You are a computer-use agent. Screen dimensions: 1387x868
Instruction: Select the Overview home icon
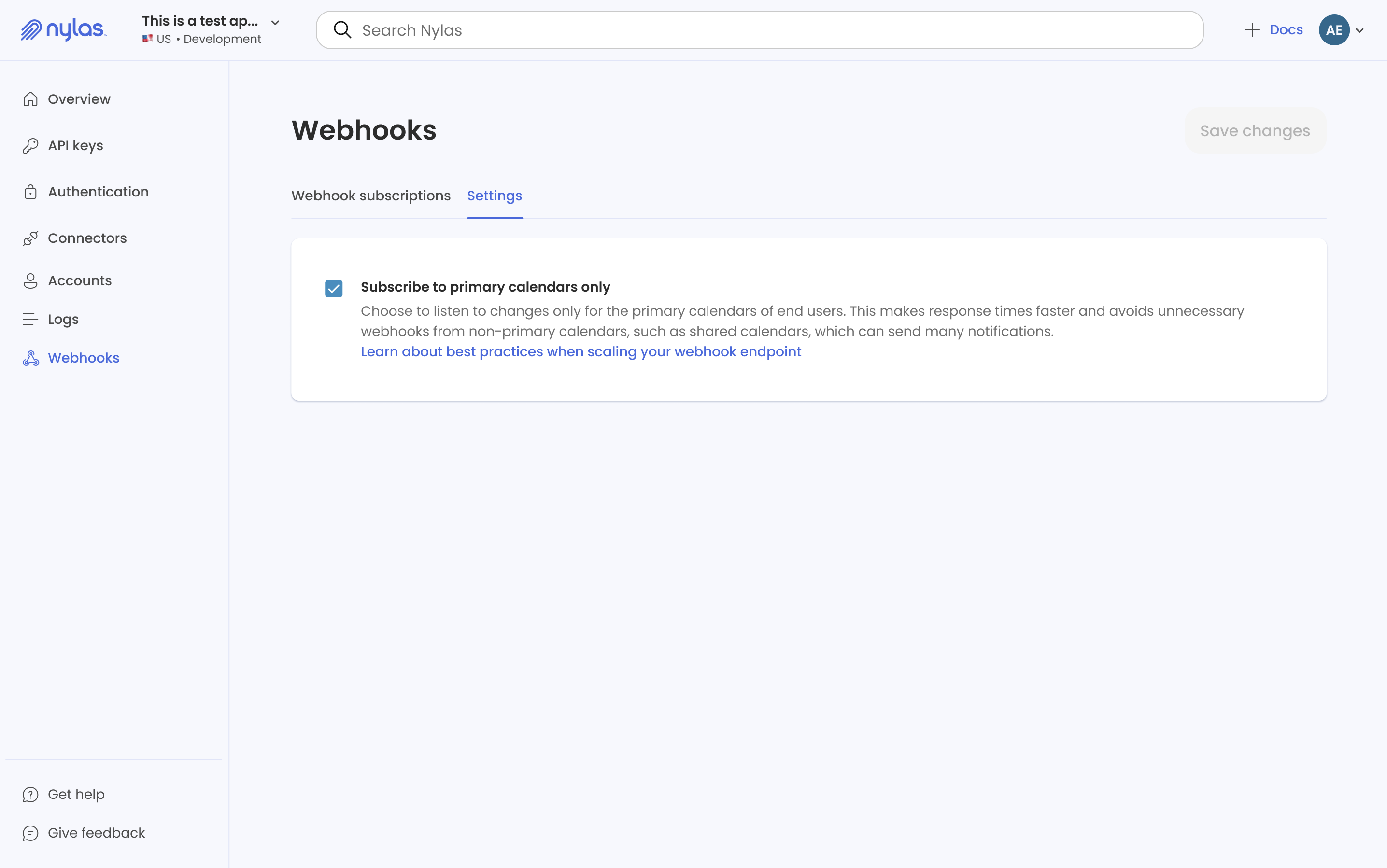(31, 99)
